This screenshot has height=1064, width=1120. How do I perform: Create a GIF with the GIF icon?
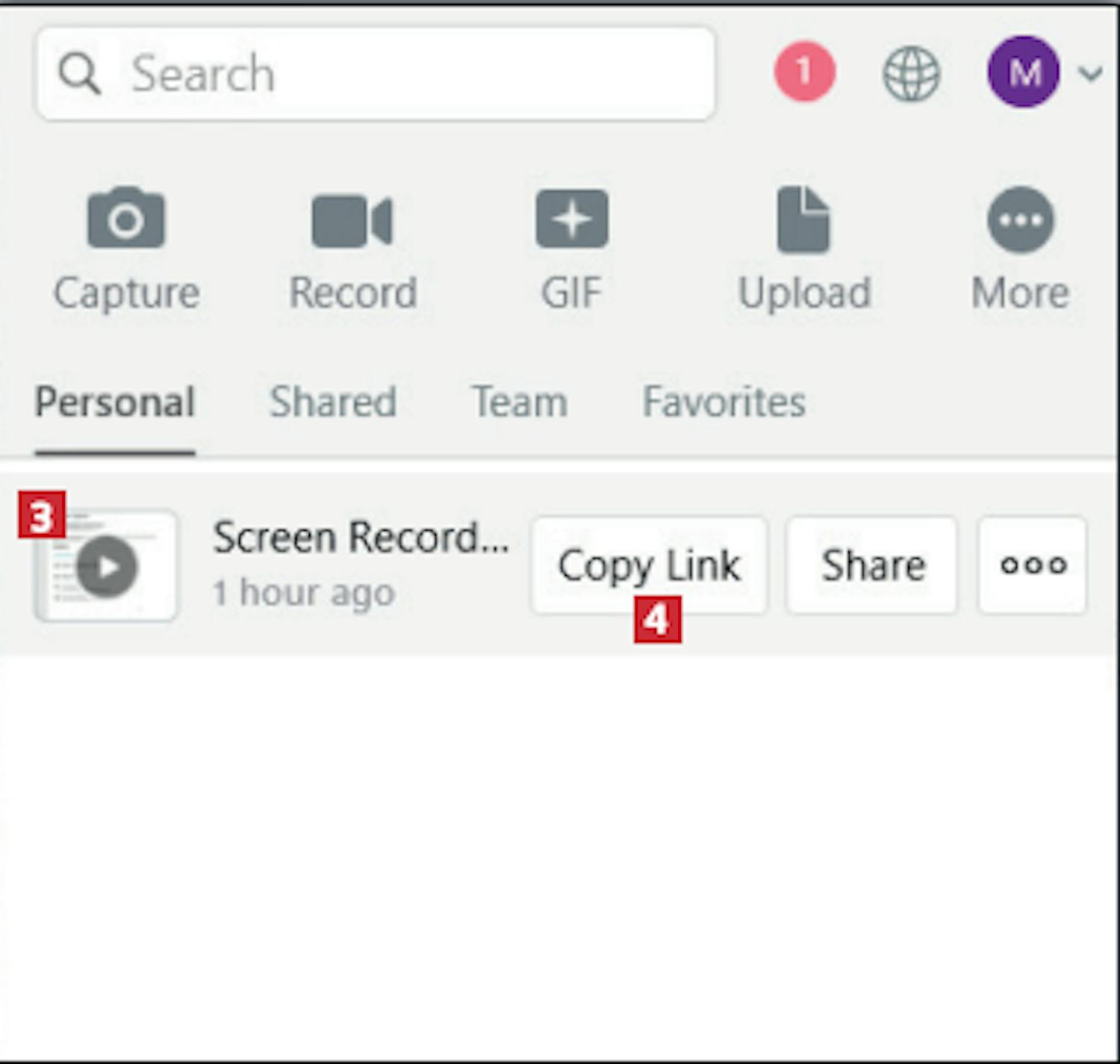pos(572,220)
